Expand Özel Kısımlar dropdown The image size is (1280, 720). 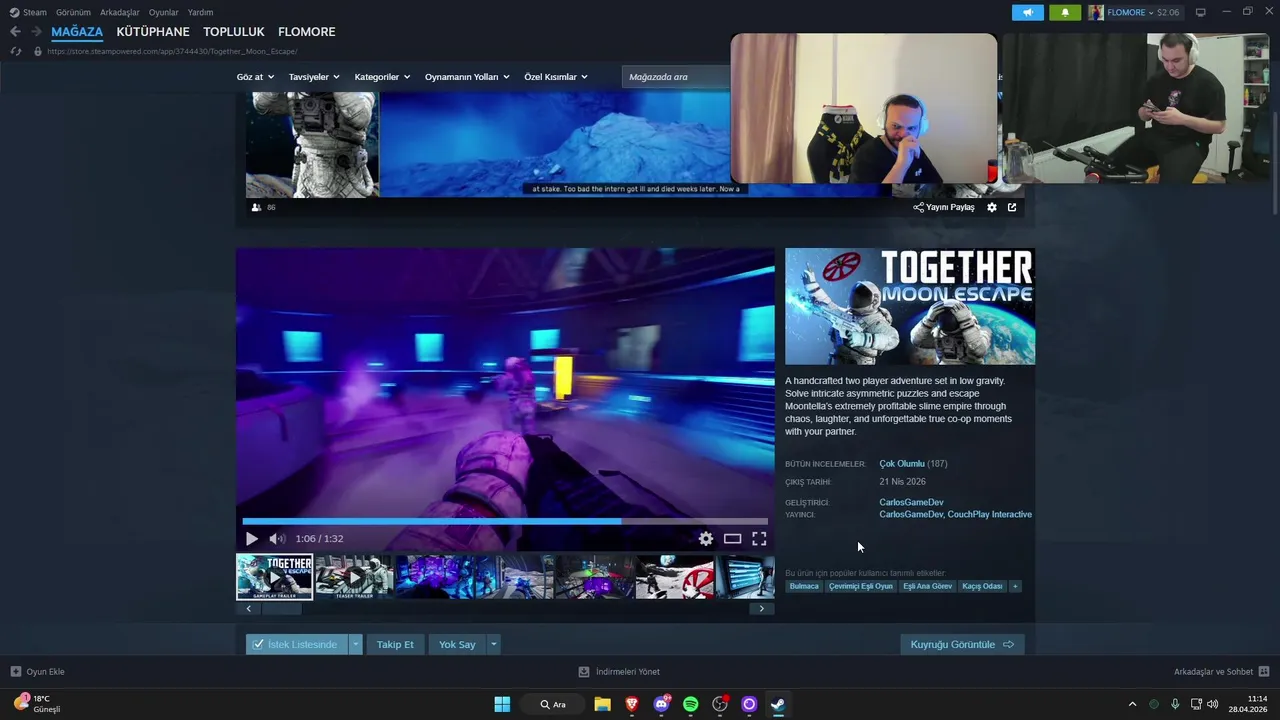point(556,77)
